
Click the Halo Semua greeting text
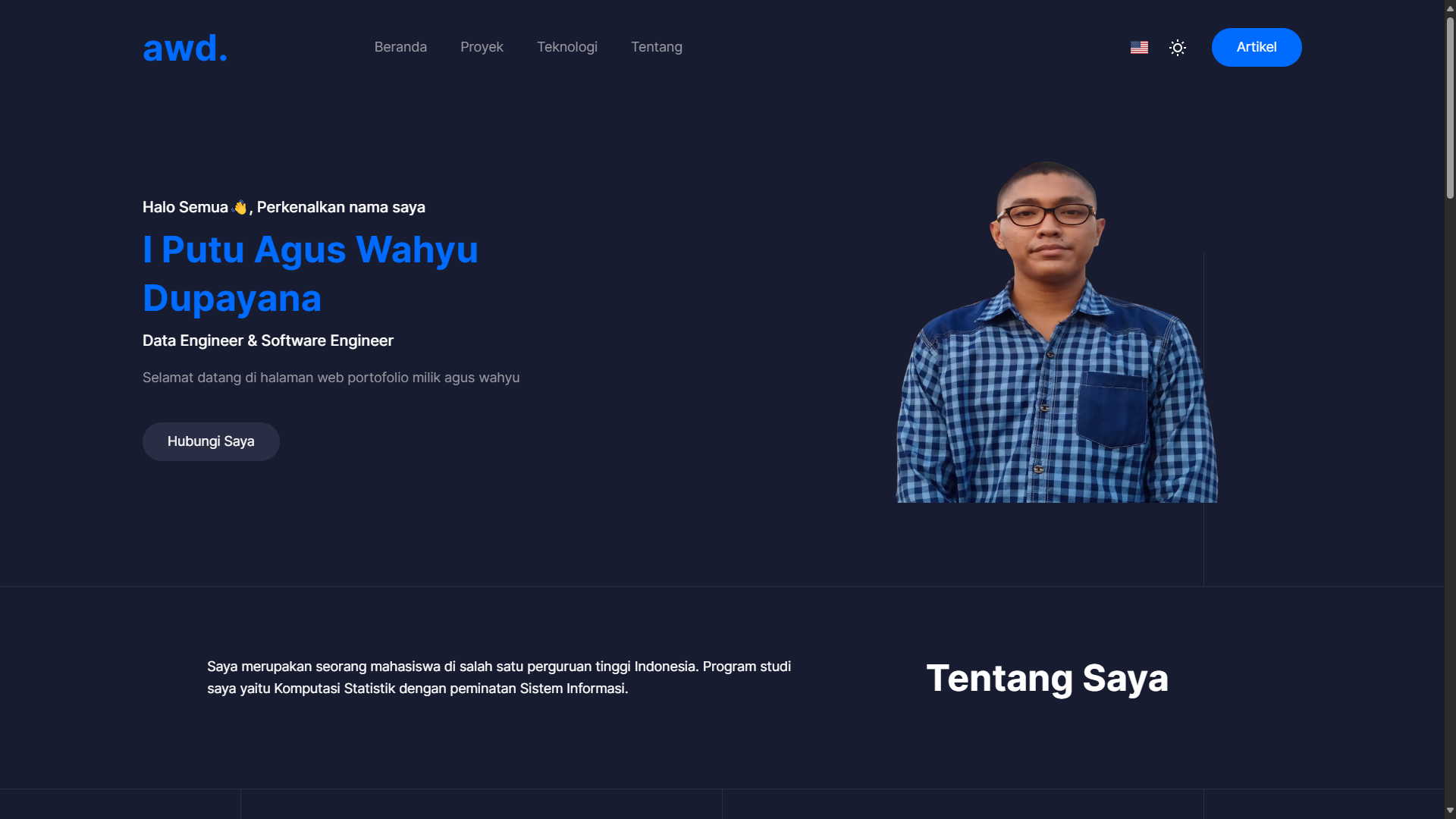(x=284, y=207)
